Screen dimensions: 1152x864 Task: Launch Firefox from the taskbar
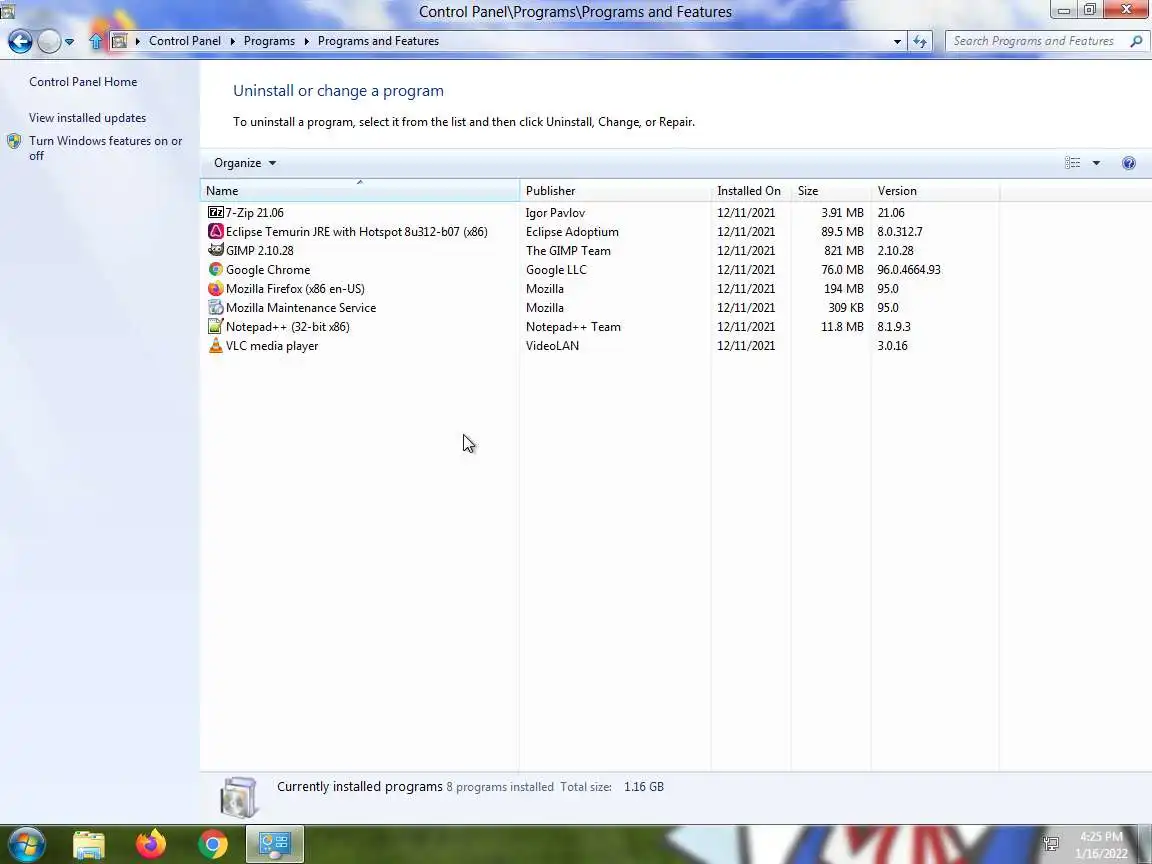pos(151,844)
